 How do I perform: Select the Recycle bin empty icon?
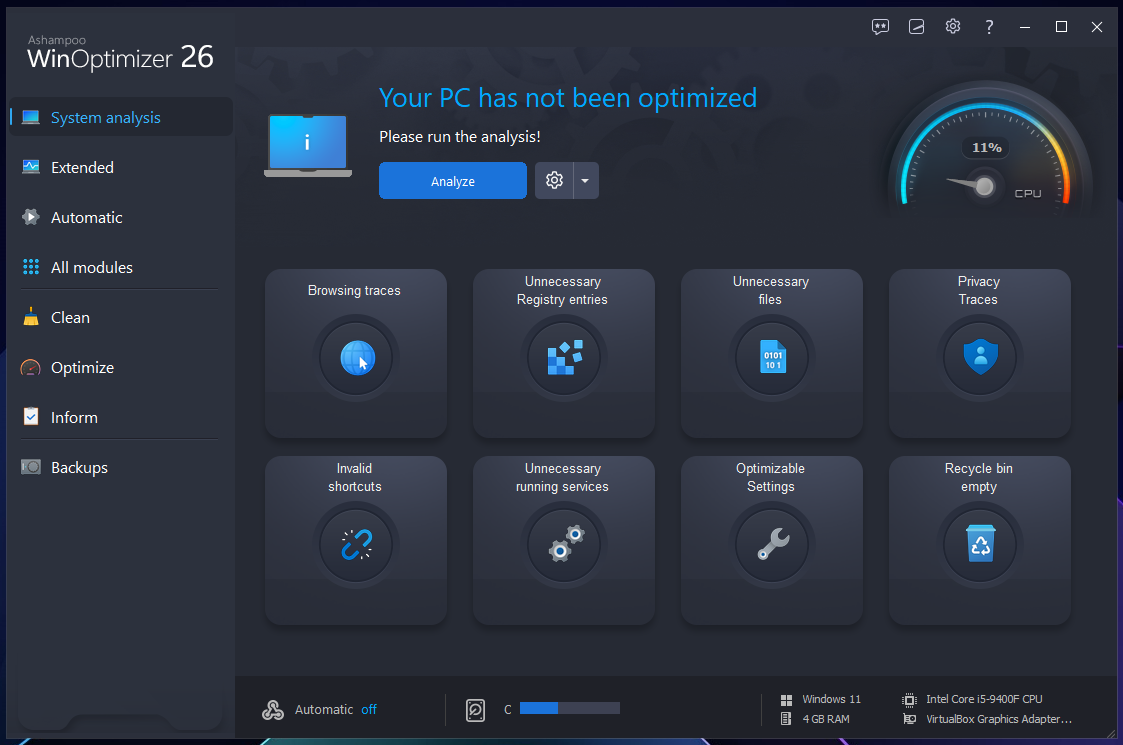pyautogui.click(x=980, y=545)
